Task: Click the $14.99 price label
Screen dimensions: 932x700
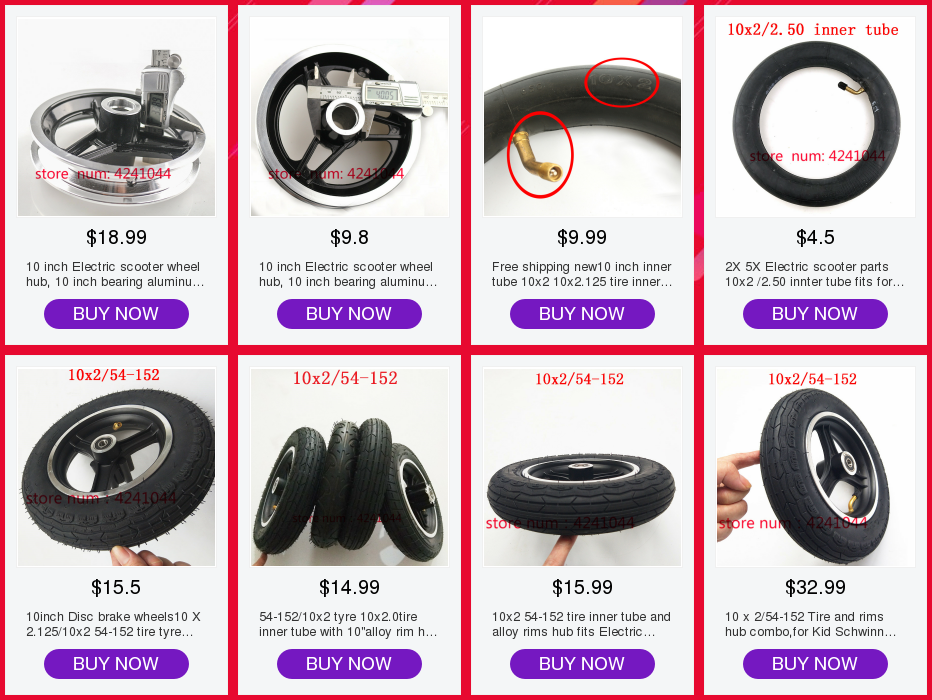Action: click(350, 587)
